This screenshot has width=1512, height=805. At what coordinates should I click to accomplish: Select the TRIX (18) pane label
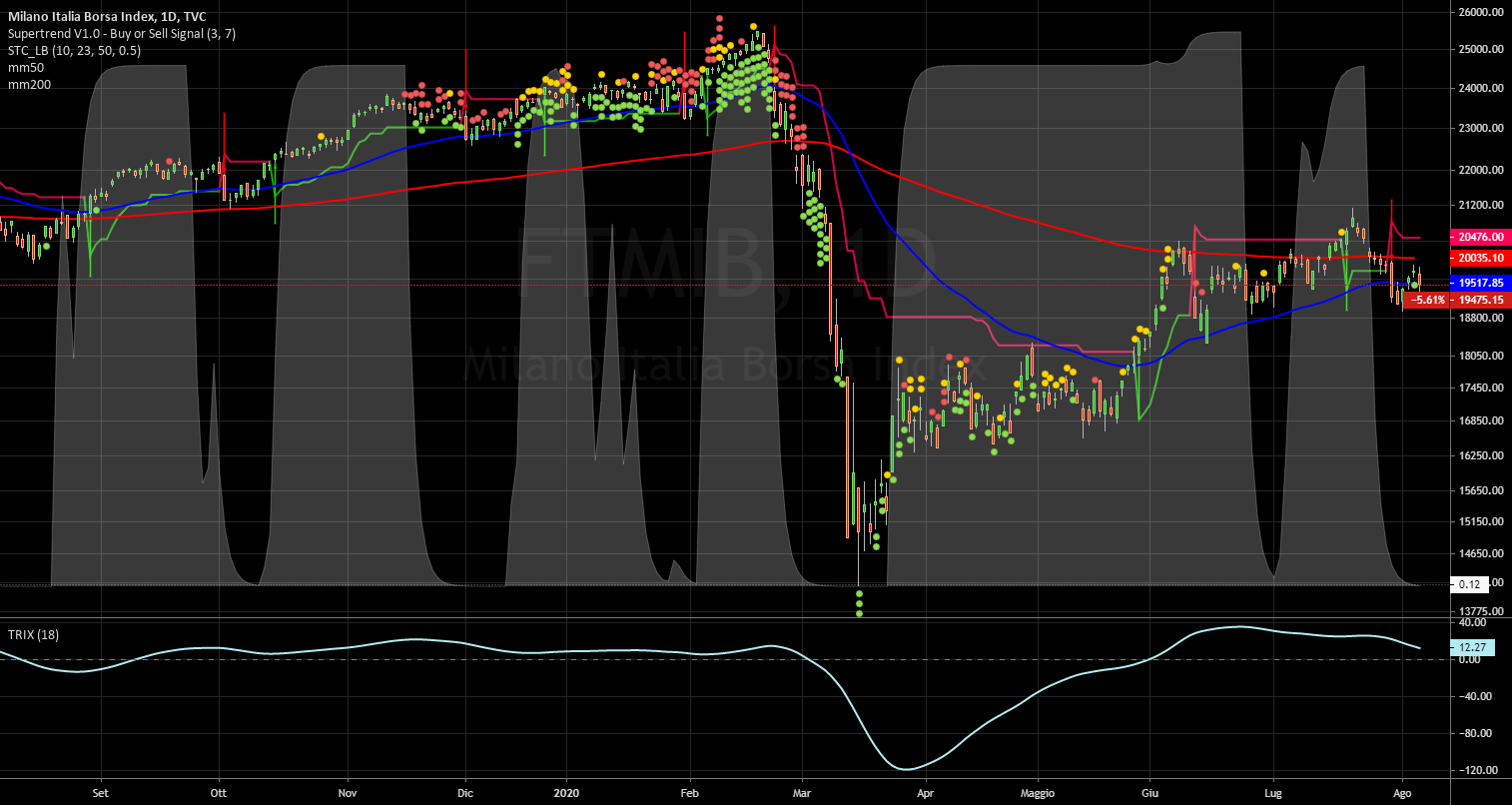click(33, 634)
